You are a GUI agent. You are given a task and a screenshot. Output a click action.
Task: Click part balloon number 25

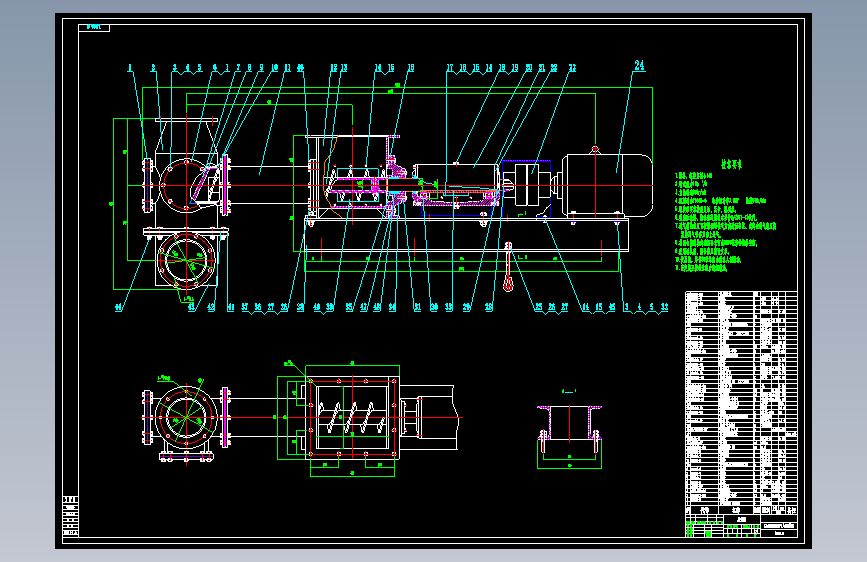(539, 307)
